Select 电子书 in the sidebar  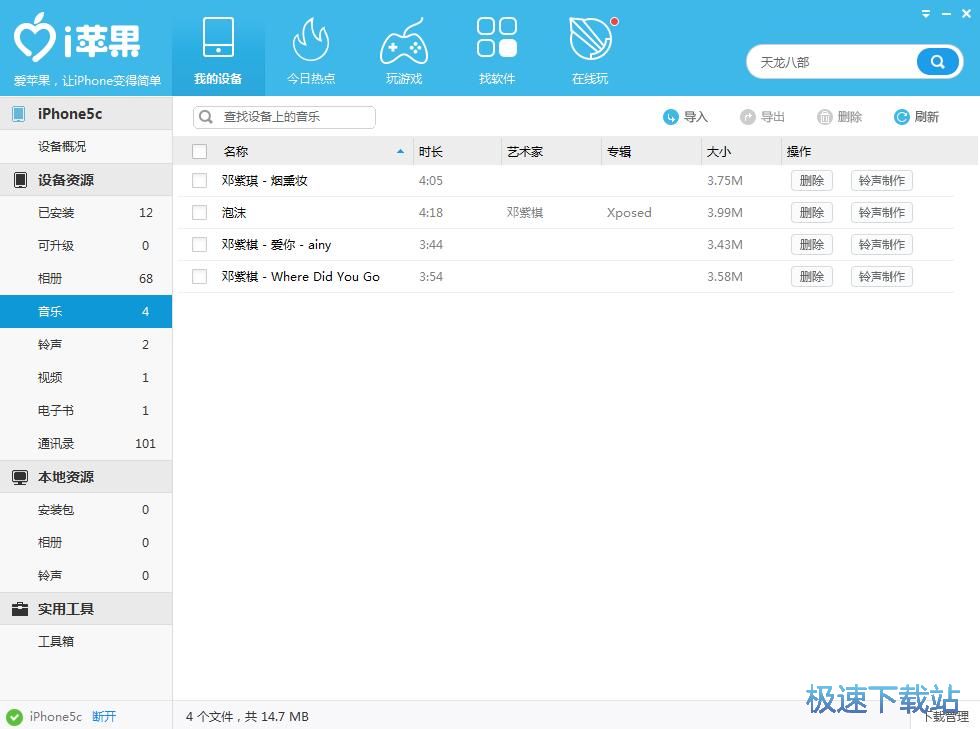coord(86,411)
